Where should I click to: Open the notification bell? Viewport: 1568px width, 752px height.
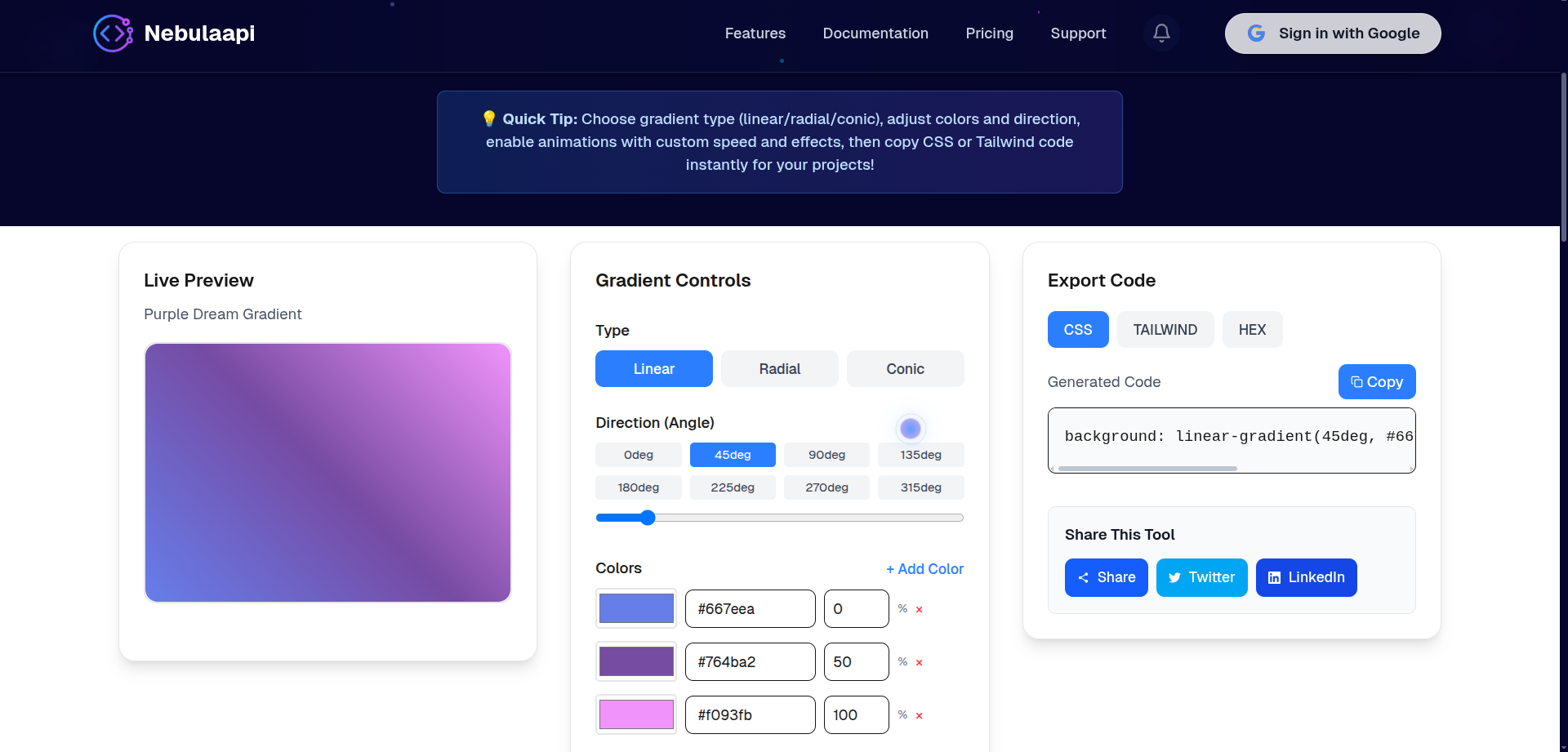[1160, 33]
